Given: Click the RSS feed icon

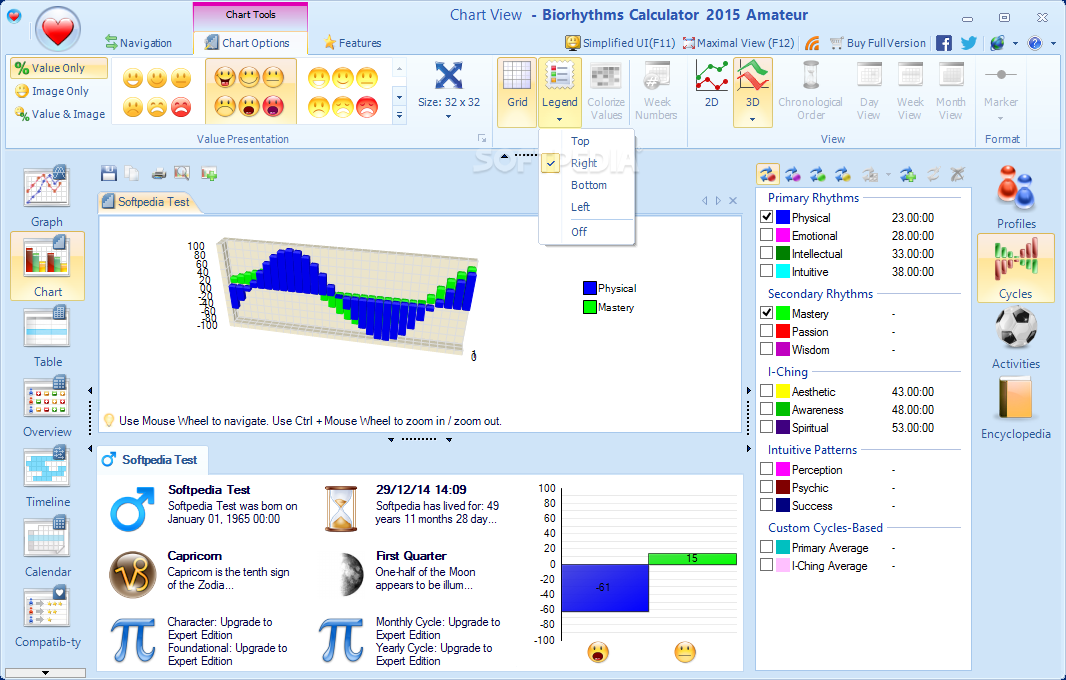Looking at the screenshot, I should point(812,44).
